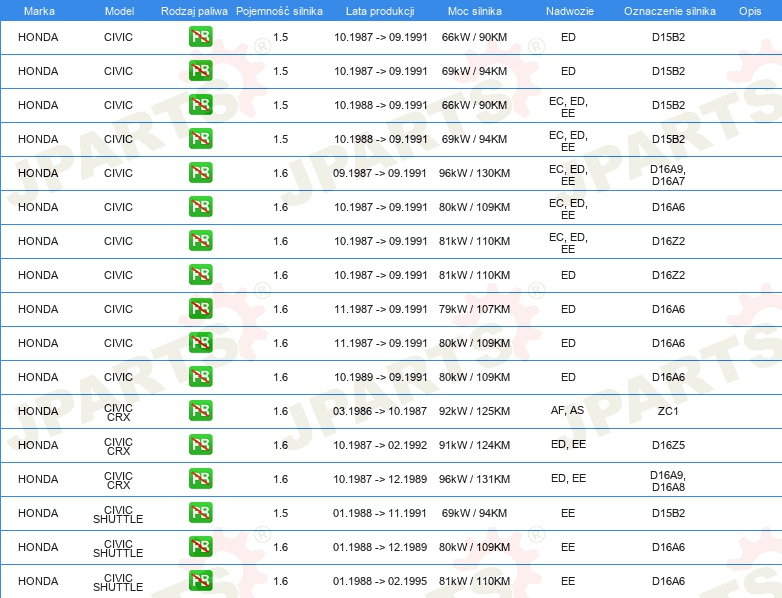Select HONDA in the AF, AS row
782x598 pixels.
pyautogui.click(x=38, y=411)
